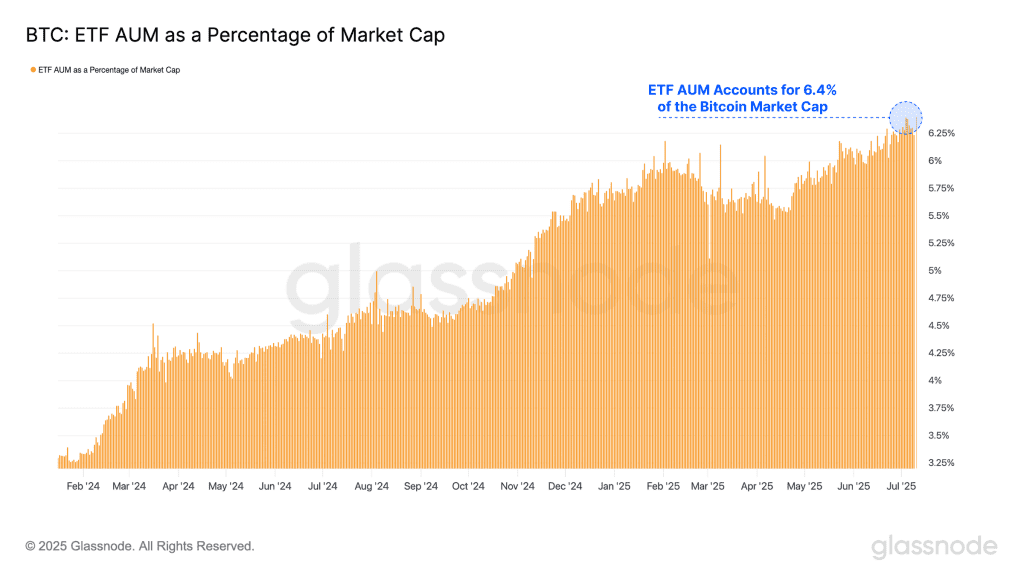Click the Sep '24 x-axis label
The image size is (1024, 576).
coord(420,487)
